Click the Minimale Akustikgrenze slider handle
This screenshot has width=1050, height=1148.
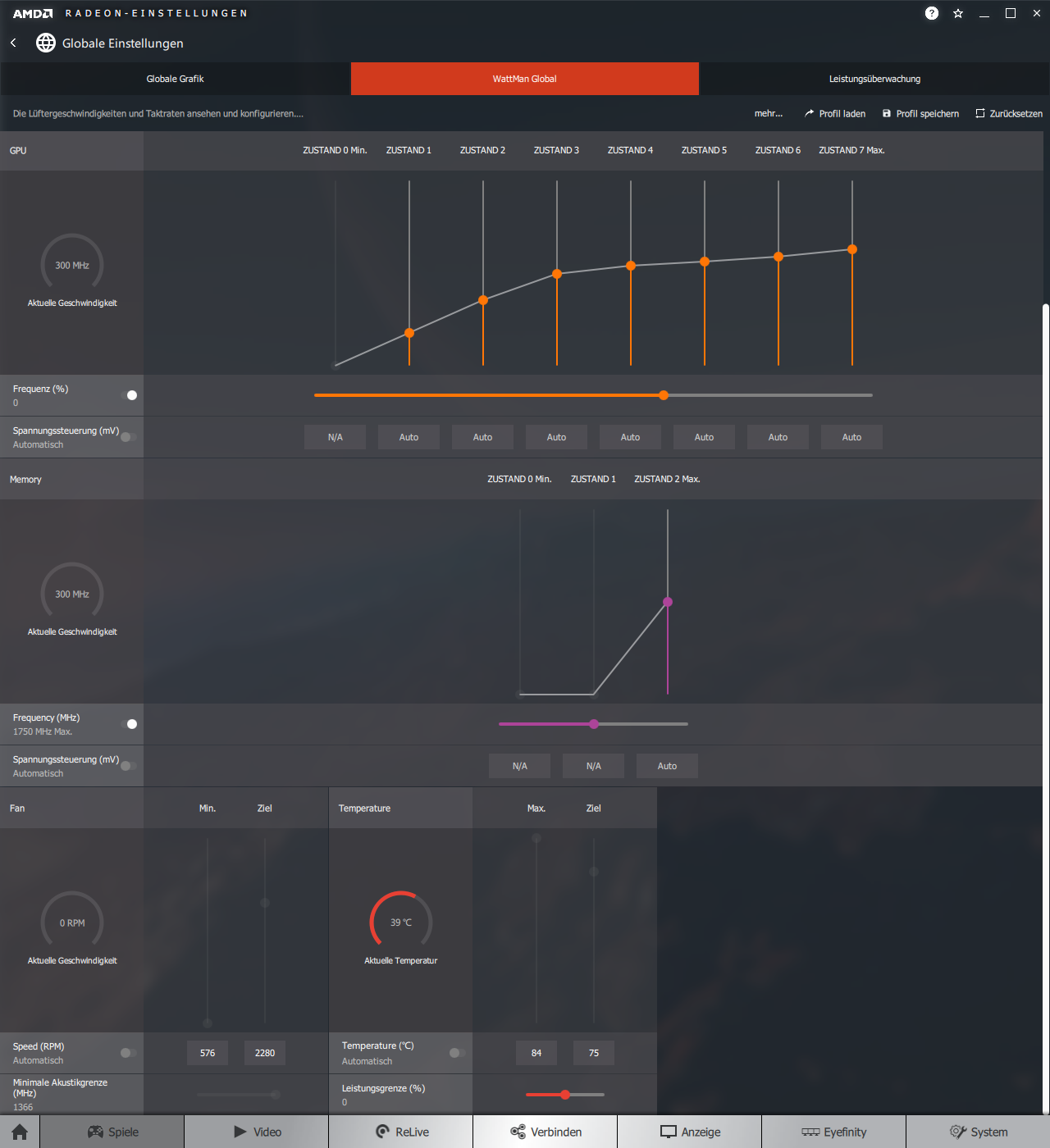275,1095
